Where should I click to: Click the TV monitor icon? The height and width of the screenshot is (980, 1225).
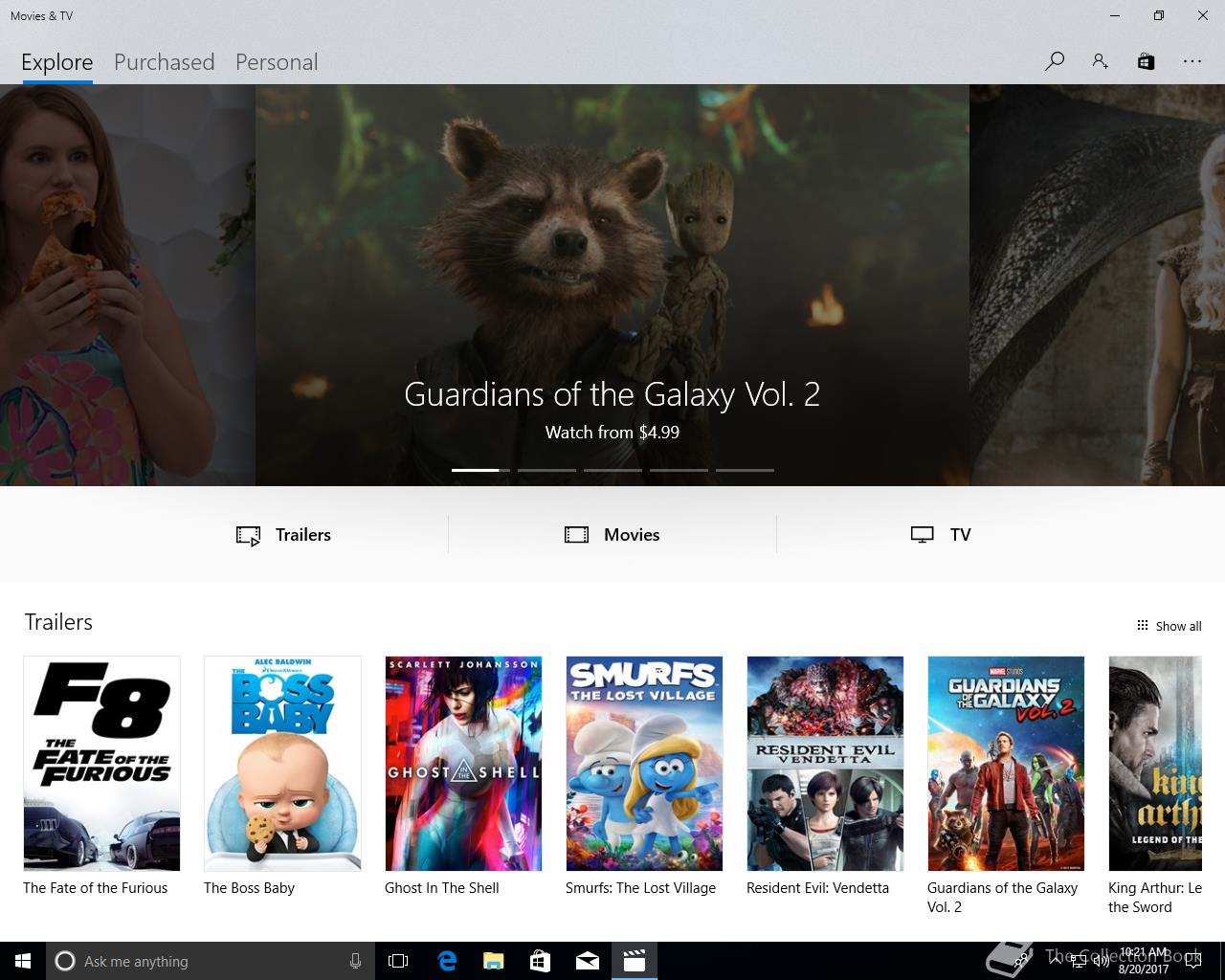coord(922,535)
